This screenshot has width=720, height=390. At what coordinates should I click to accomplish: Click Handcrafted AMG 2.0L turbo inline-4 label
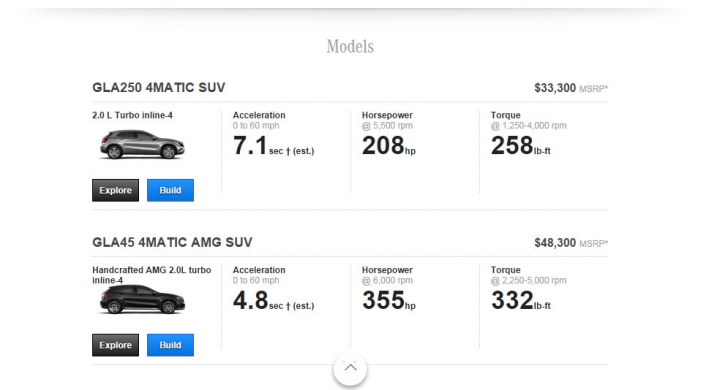pyautogui.click(x=152, y=275)
